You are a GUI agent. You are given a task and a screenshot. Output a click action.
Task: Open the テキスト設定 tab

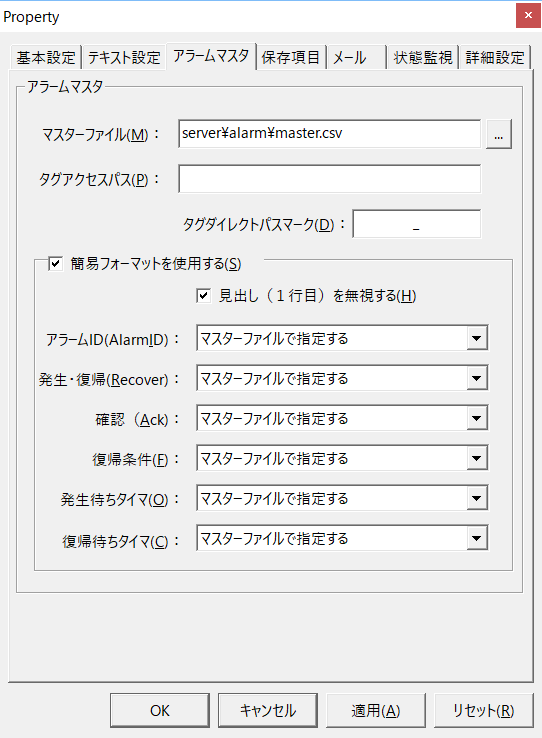coord(124,57)
